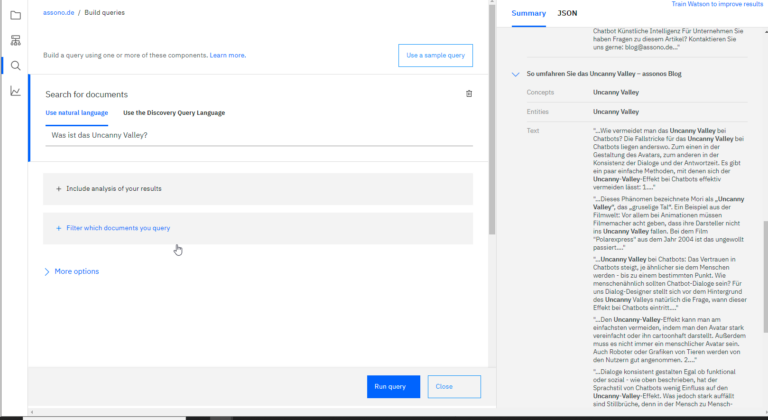
Task: Click the passage mentioning Polarexpress
Action: [670, 223]
